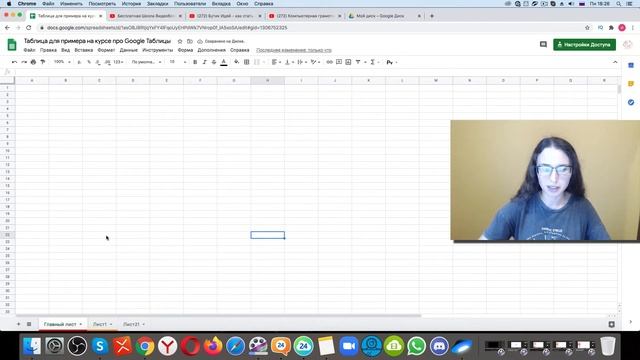Click the Sheets home logo icon
The image size is (640, 360).
[x=12, y=44]
